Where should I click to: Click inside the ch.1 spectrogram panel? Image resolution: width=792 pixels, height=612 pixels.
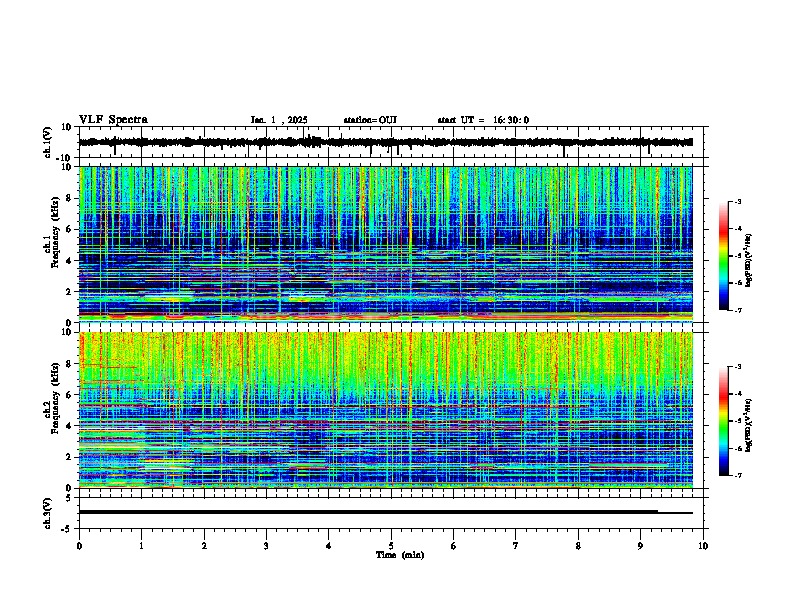tap(386, 244)
